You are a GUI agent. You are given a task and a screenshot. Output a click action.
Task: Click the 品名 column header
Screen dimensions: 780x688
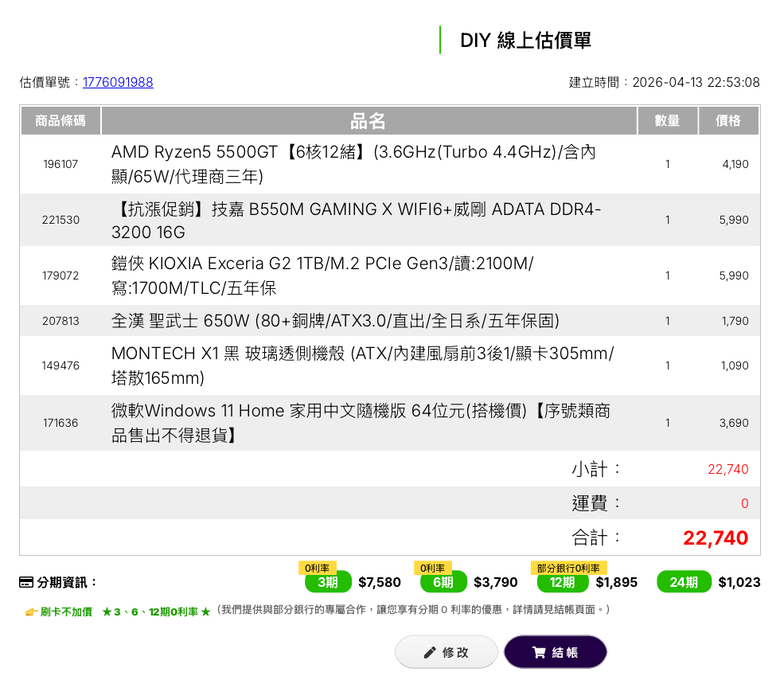(x=369, y=120)
